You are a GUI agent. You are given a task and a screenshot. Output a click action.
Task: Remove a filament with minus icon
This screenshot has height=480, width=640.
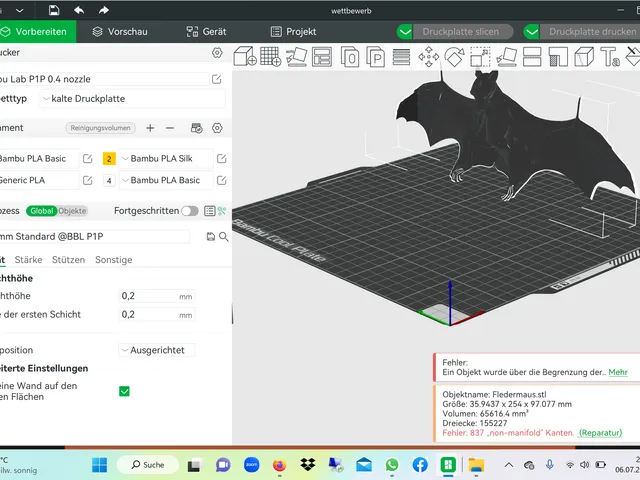point(170,128)
